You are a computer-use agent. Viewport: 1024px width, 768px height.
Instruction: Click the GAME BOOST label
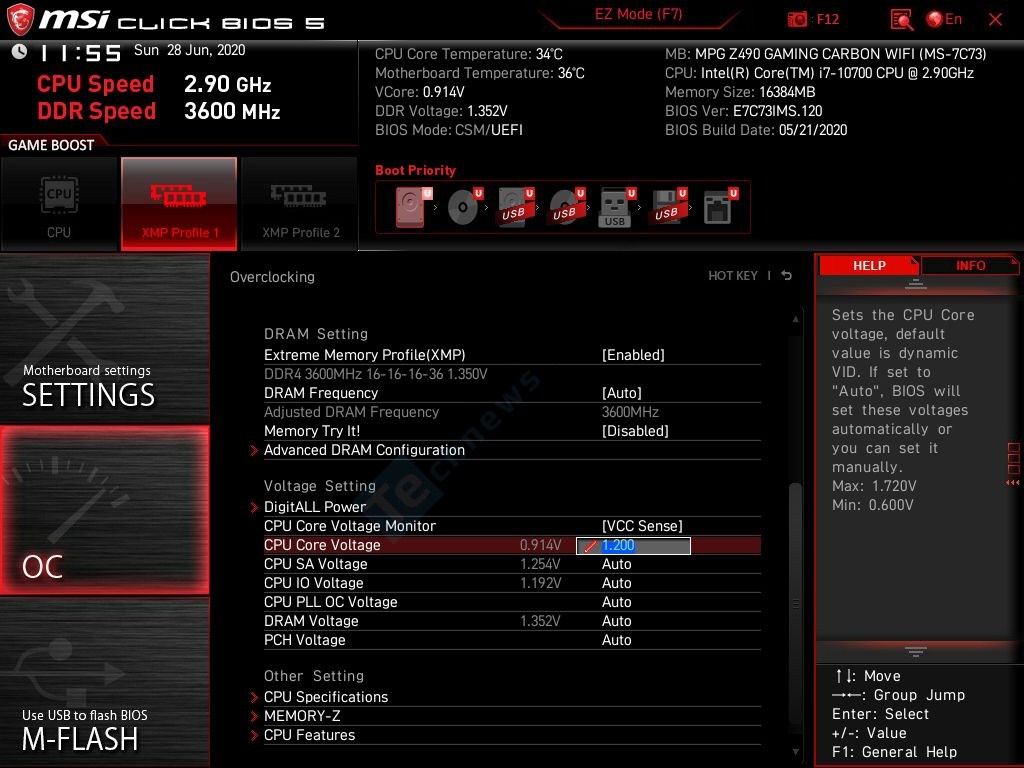pyautogui.click(x=51, y=145)
